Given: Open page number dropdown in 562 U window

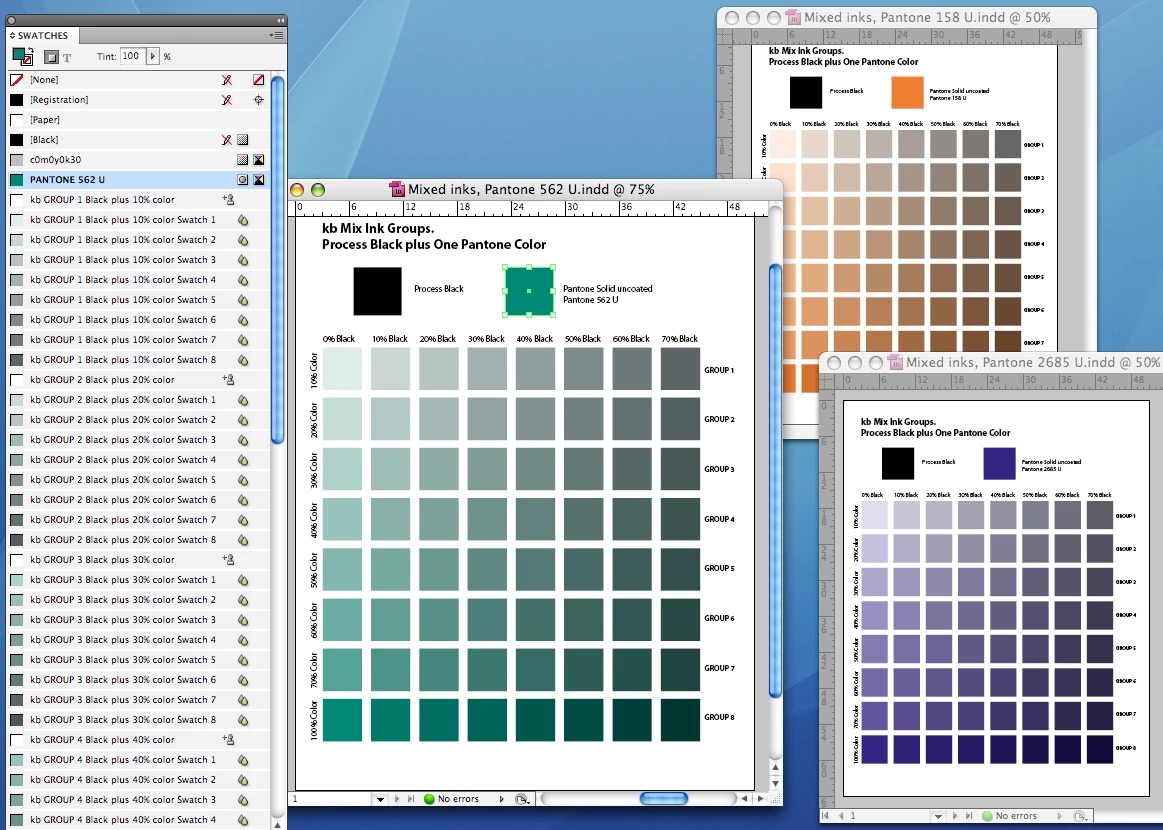Looking at the screenshot, I should point(380,800).
